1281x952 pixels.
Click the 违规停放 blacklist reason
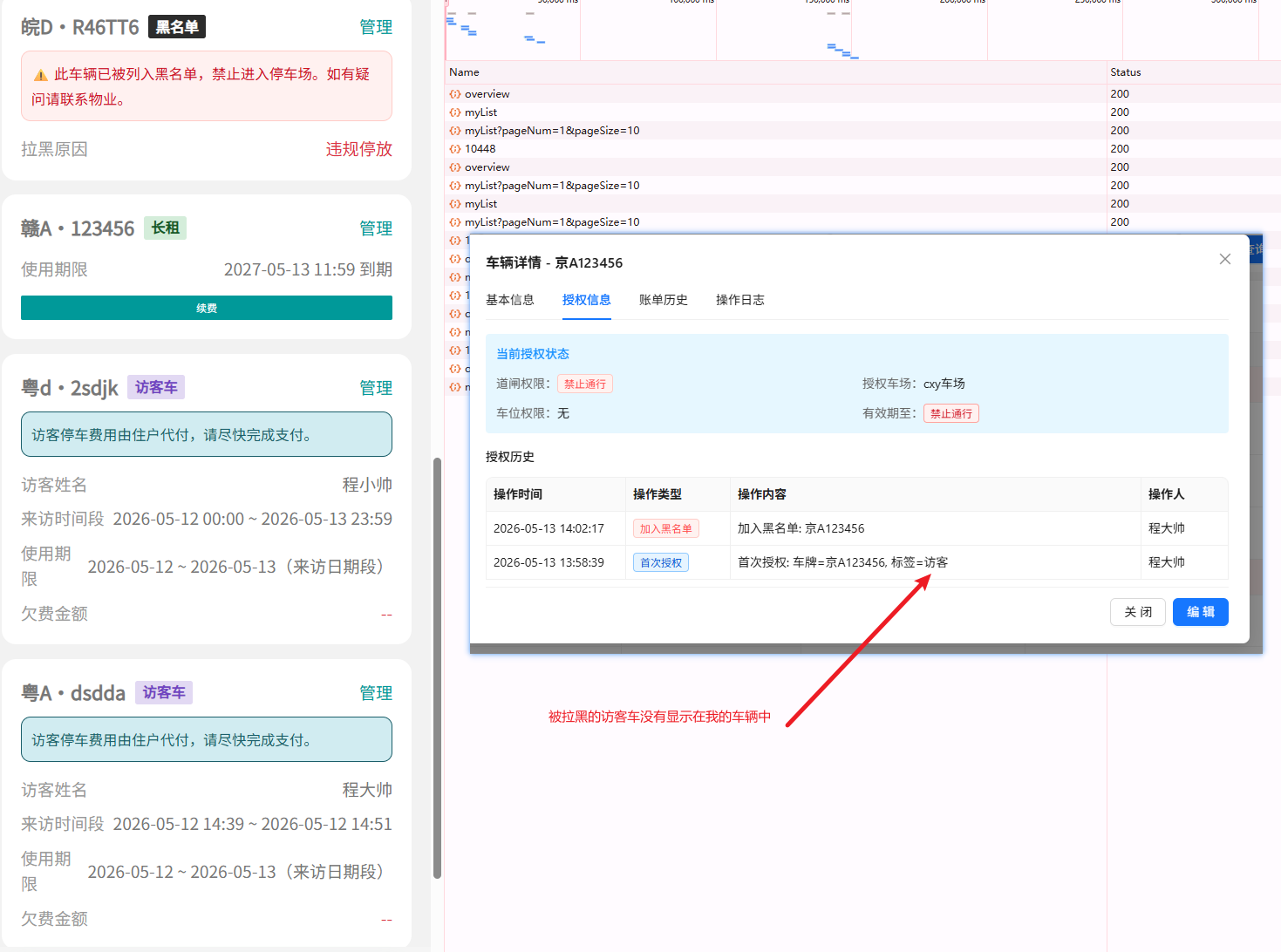[358, 149]
